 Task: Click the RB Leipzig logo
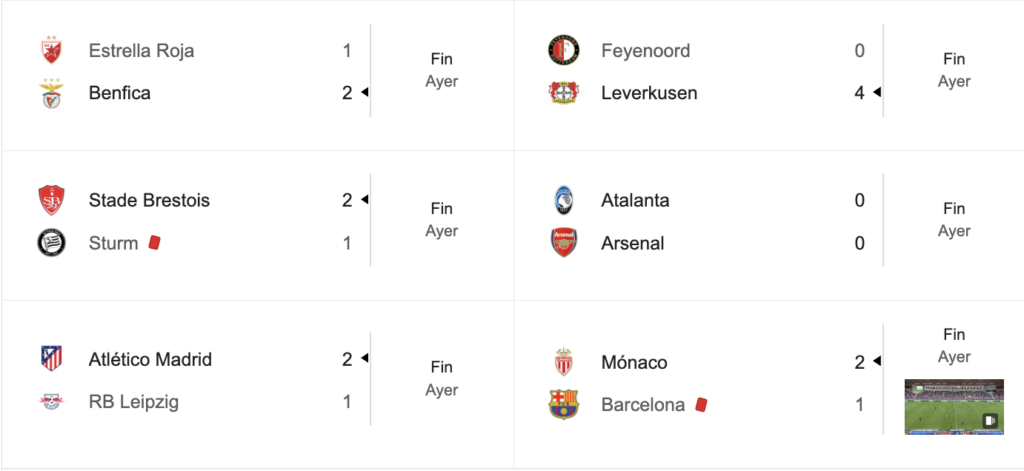point(52,402)
